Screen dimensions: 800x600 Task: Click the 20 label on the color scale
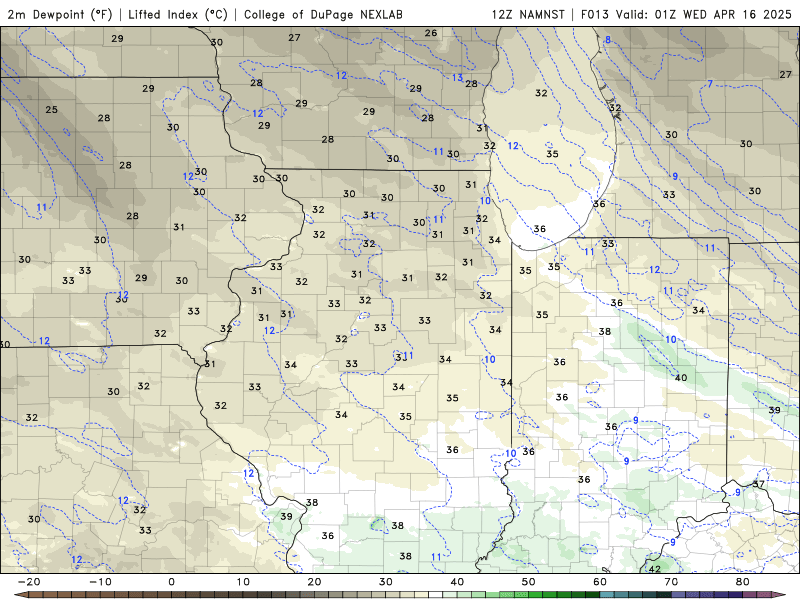click(x=314, y=582)
